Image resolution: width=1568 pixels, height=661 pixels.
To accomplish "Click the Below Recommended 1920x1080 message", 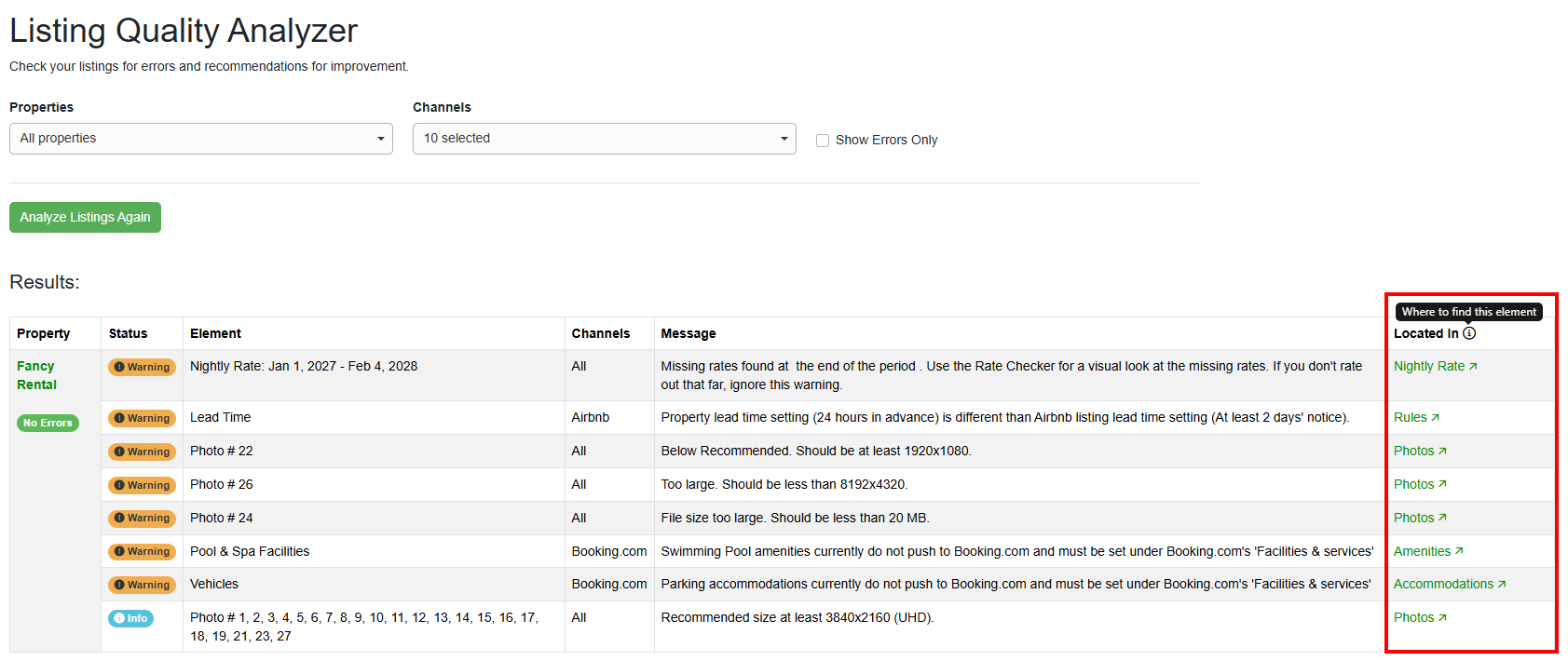I will pyautogui.click(x=816, y=451).
